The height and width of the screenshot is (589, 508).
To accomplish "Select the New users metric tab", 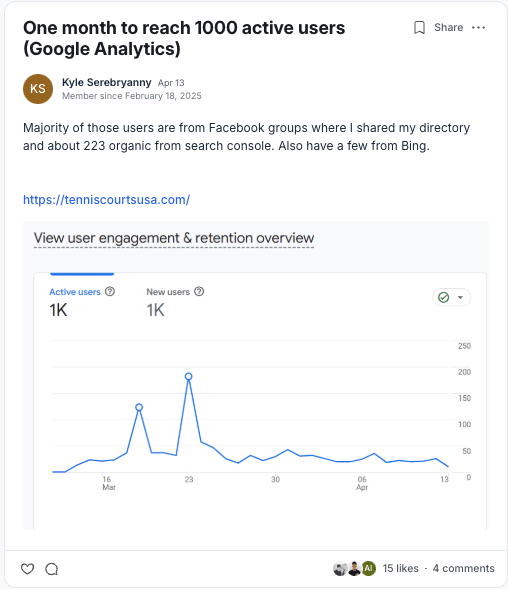I will (175, 302).
